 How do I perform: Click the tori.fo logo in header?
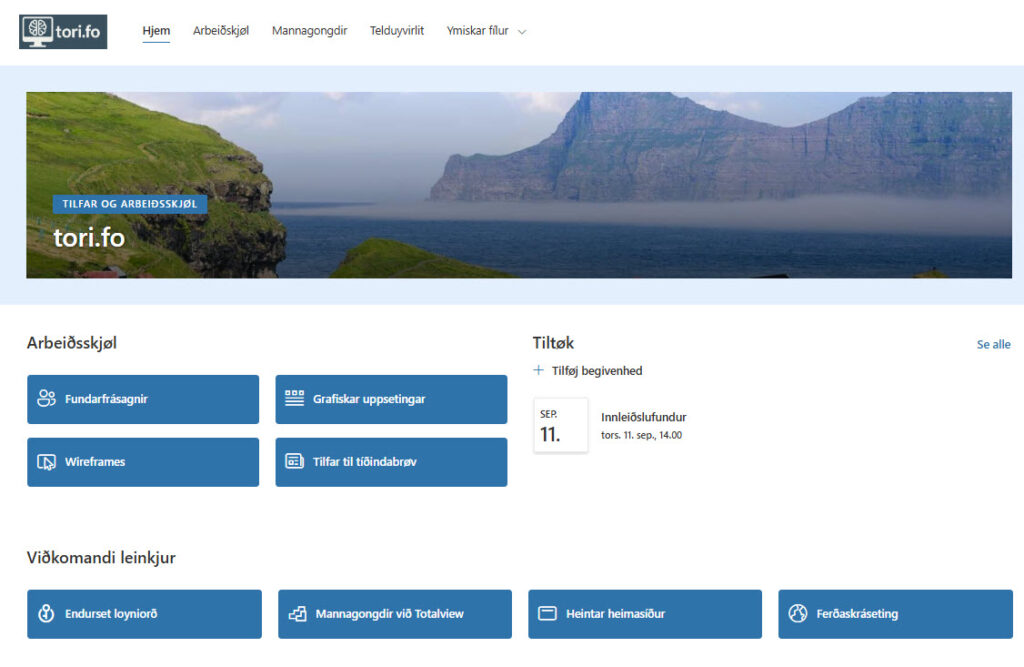(x=63, y=31)
